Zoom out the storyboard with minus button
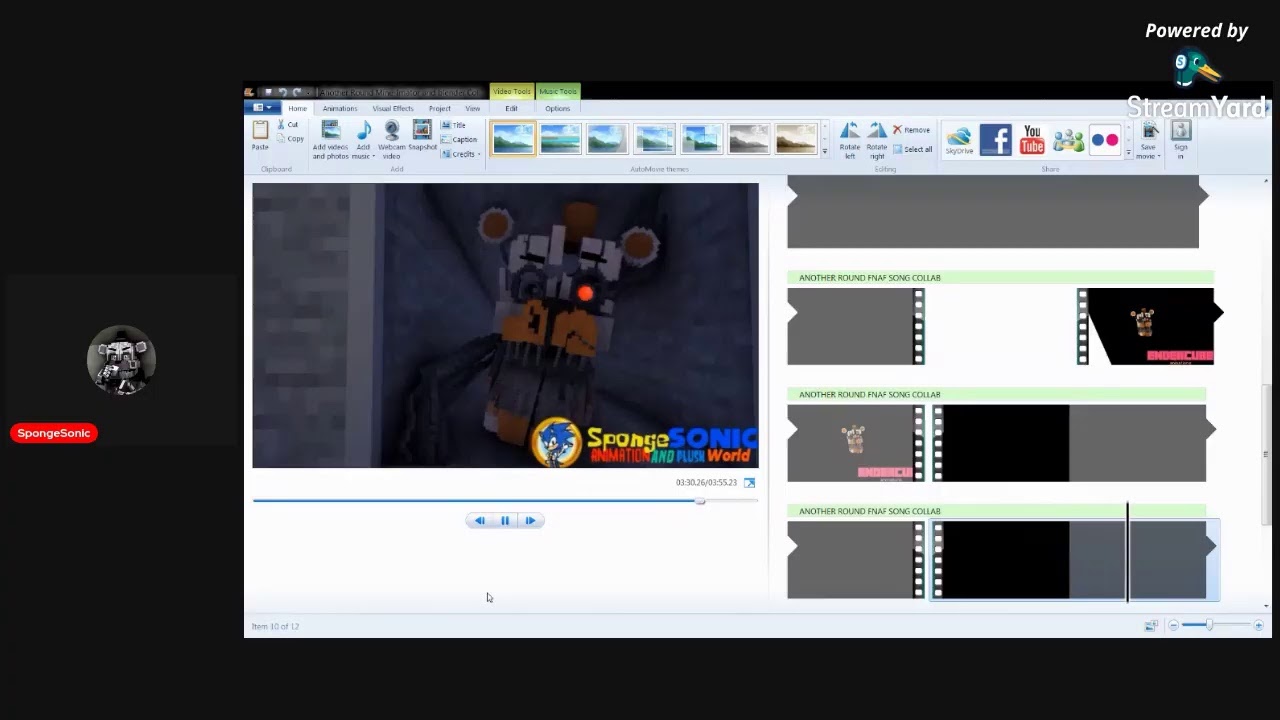 [1174, 626]
